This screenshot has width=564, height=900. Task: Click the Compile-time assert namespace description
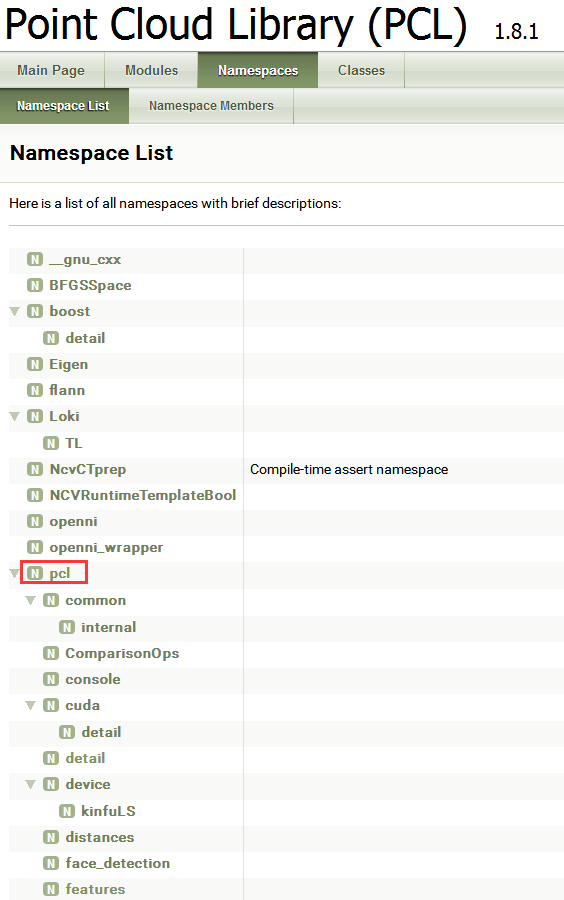(349, 470)
